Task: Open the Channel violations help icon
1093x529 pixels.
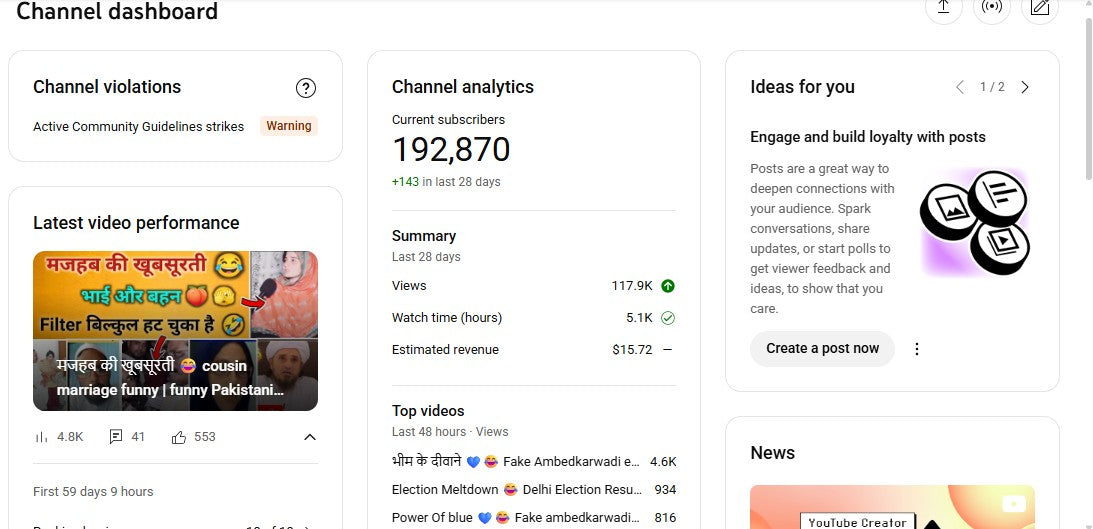Action: (x=306, y=88)
